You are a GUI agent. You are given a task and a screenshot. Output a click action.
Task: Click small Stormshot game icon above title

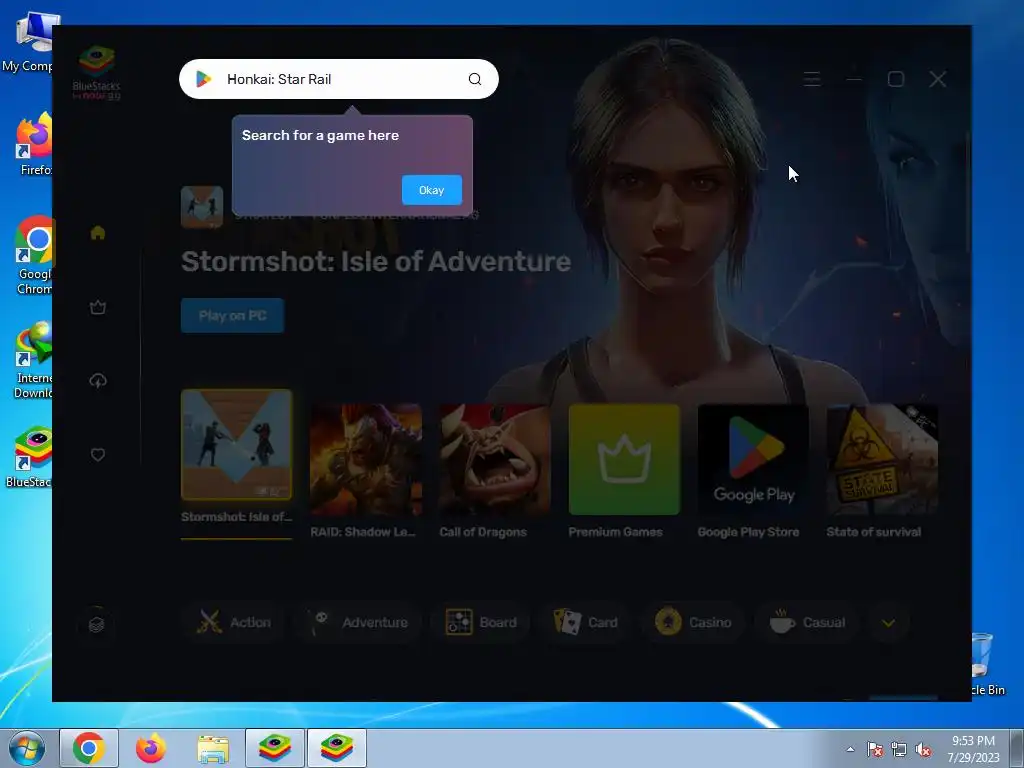point(202,207)
